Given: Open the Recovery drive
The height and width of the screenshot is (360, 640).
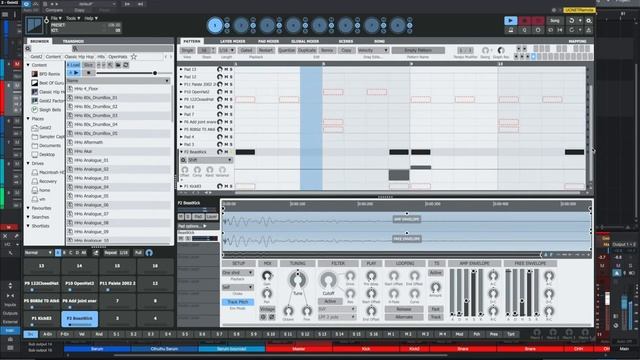Looking at the screenshot, I should coord(48,181).
